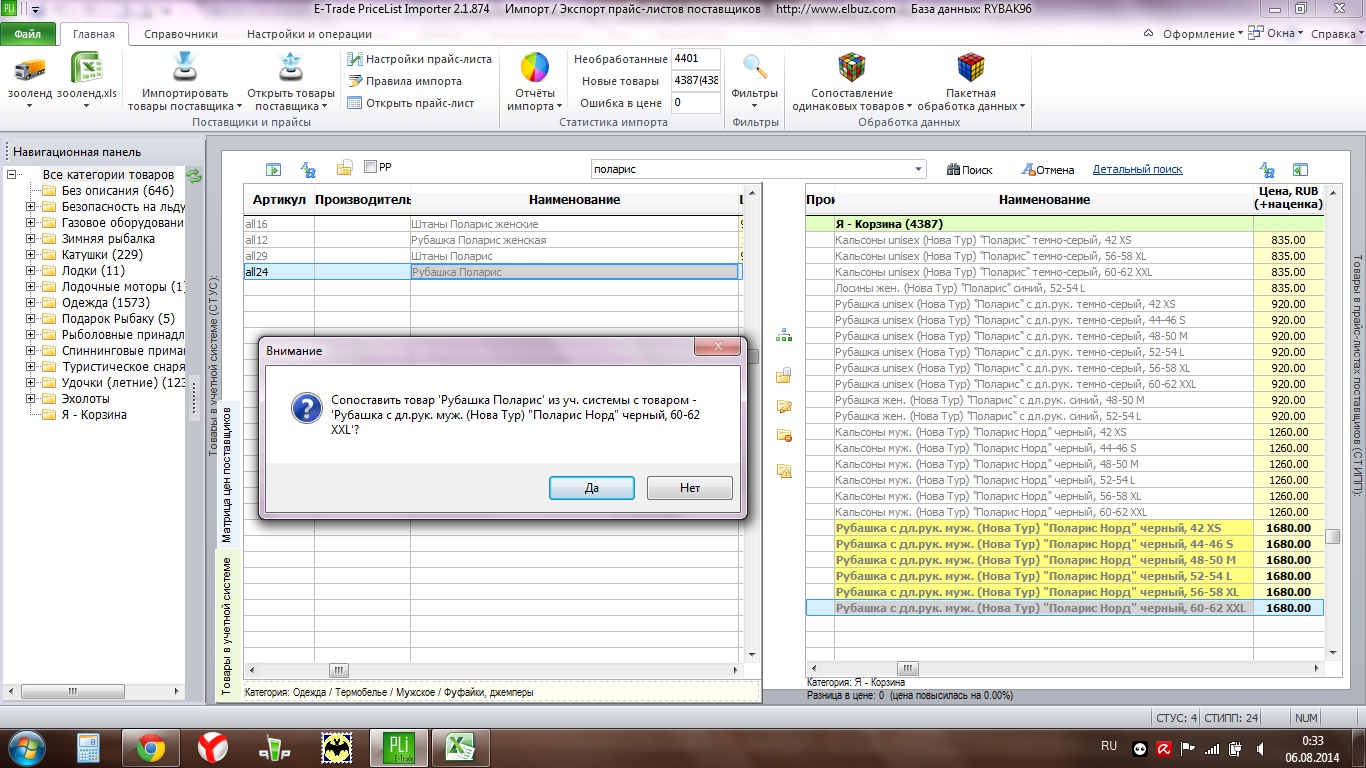
Task: Click the Windows Start button
Action: point(26,747)
